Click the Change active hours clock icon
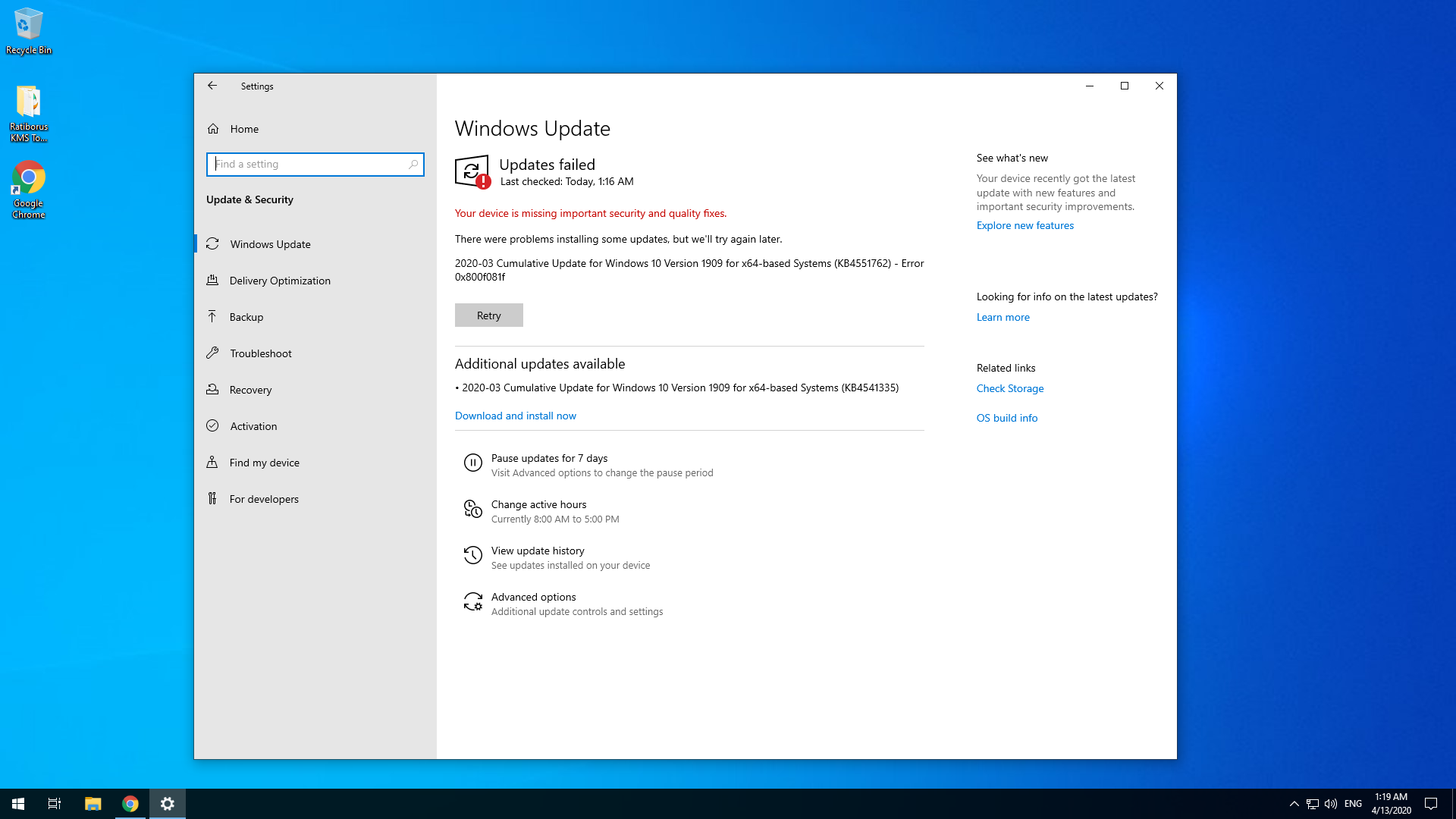1456x819 pixels. (x=472, y=509)
